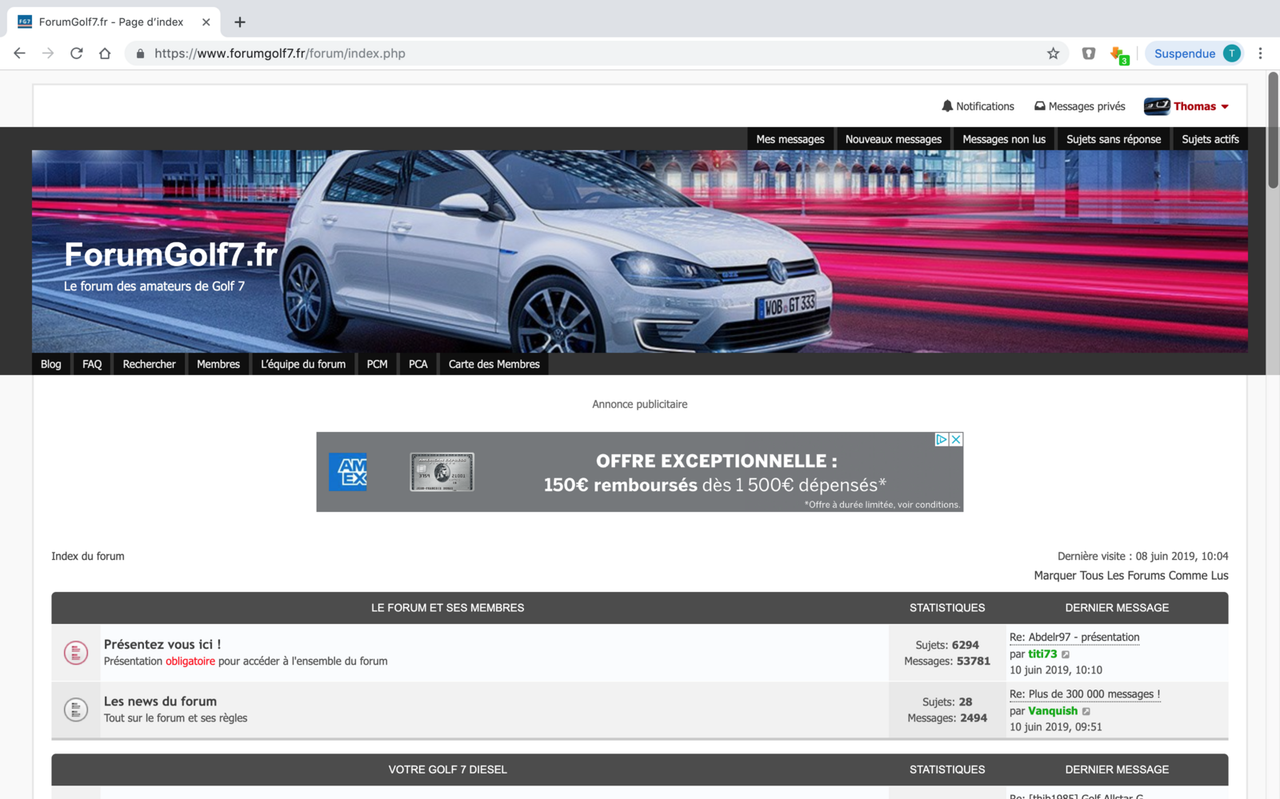Open the download extension with green badge

pyautogui.click(x=1119, y=55)
